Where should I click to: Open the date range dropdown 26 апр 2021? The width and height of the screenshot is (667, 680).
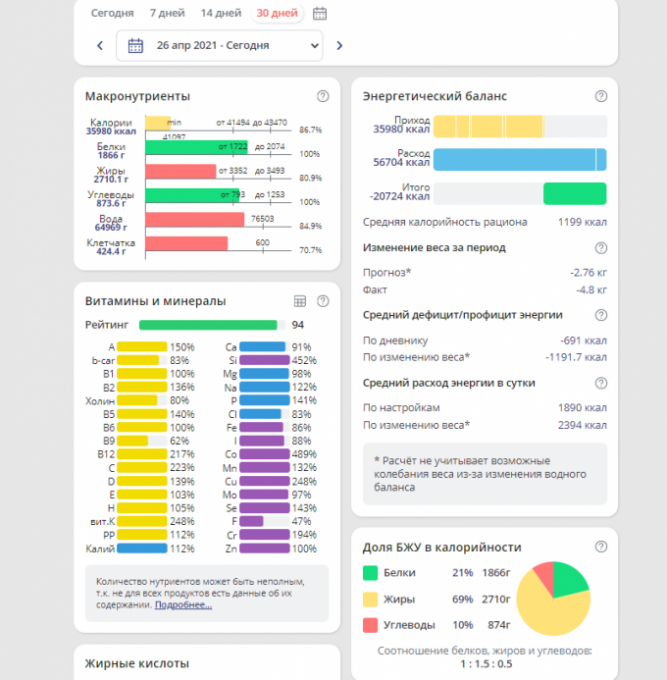(x=220, y=45)
